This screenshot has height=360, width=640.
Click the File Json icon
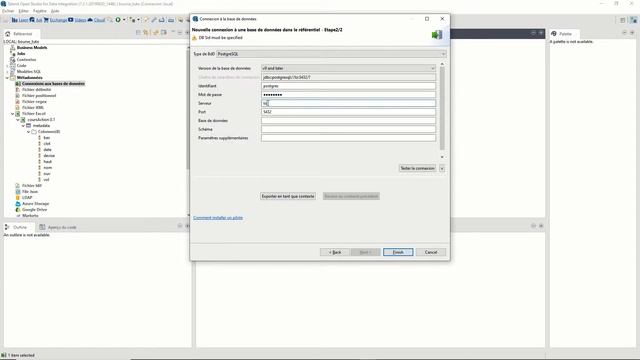pos(18,191)
